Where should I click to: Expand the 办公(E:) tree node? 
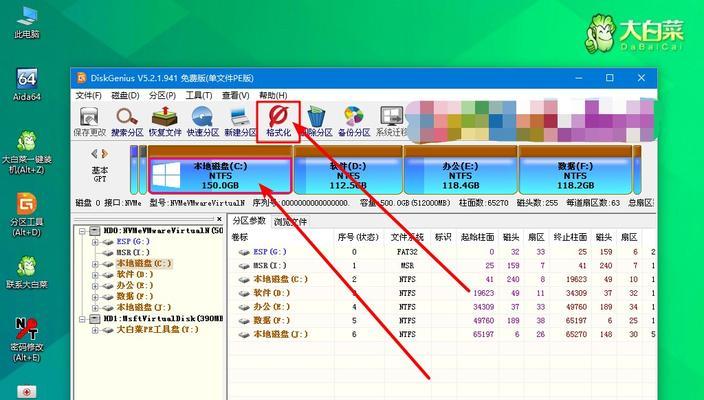[95, 286]
